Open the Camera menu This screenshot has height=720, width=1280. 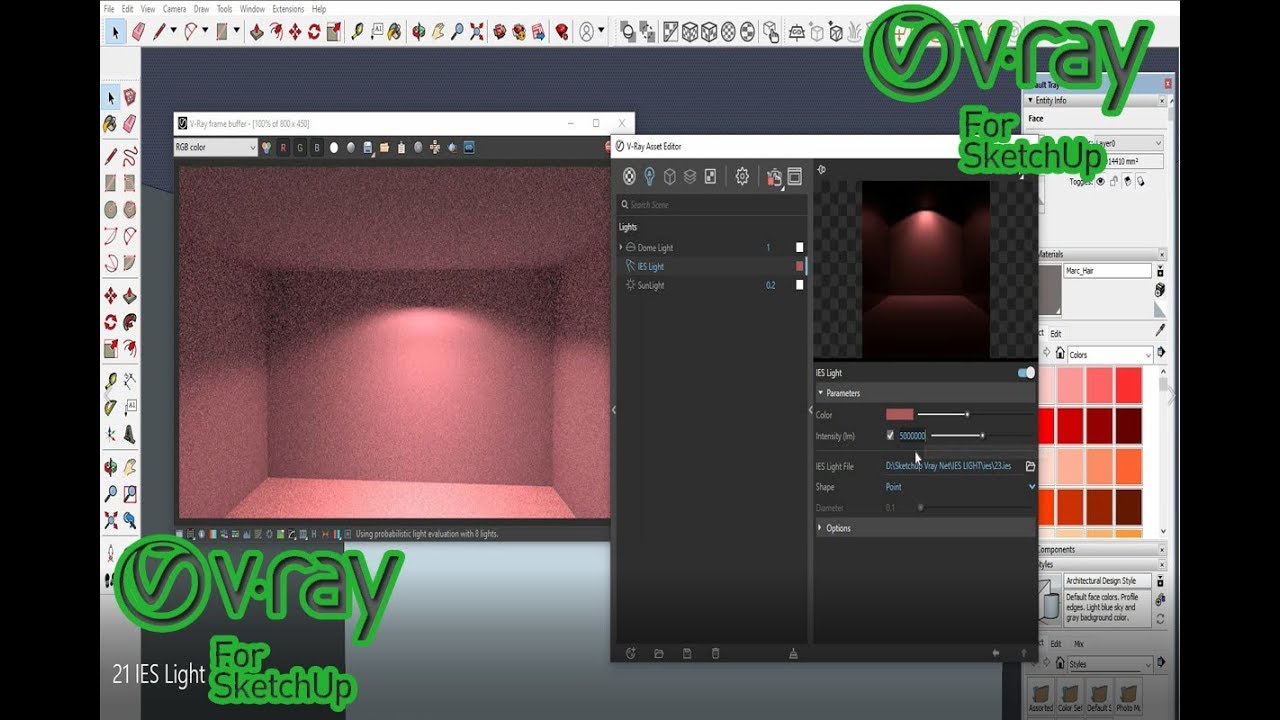(x=174, y=9)
